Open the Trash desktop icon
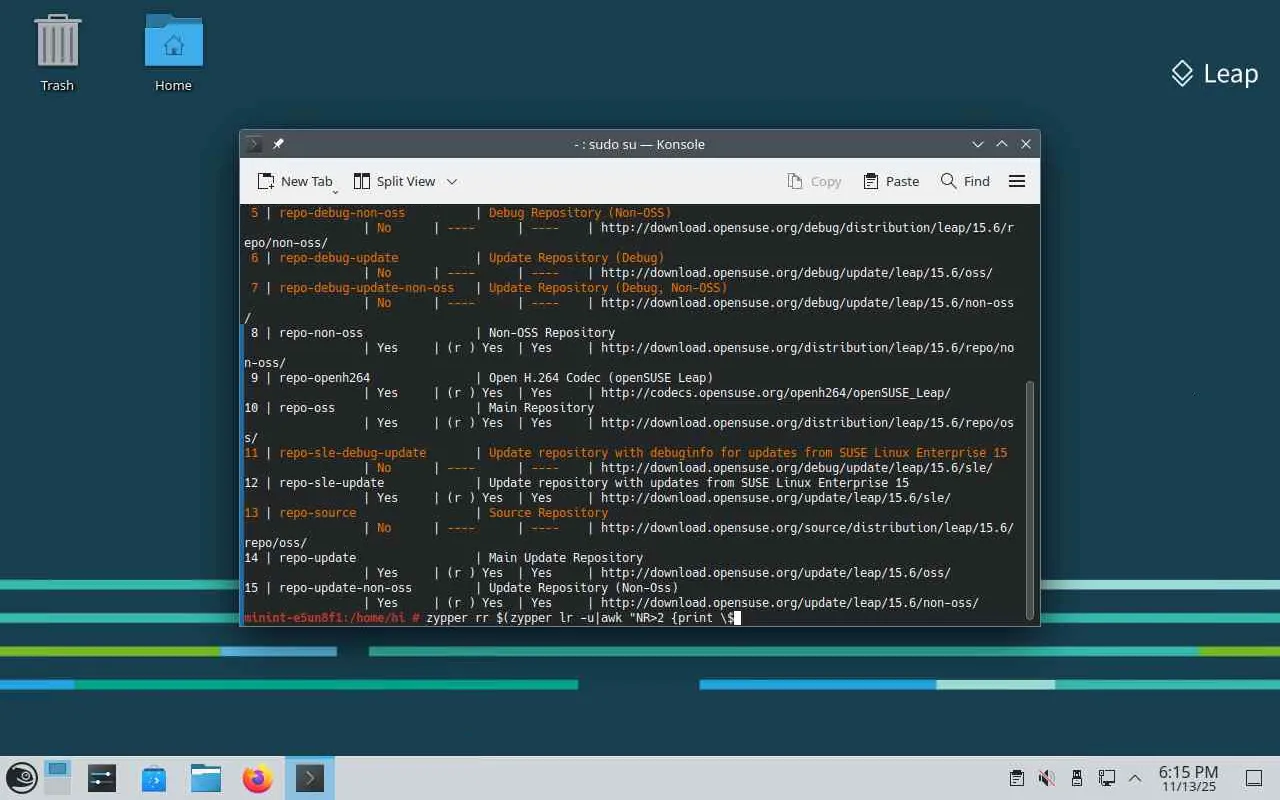 pos(57,54)
